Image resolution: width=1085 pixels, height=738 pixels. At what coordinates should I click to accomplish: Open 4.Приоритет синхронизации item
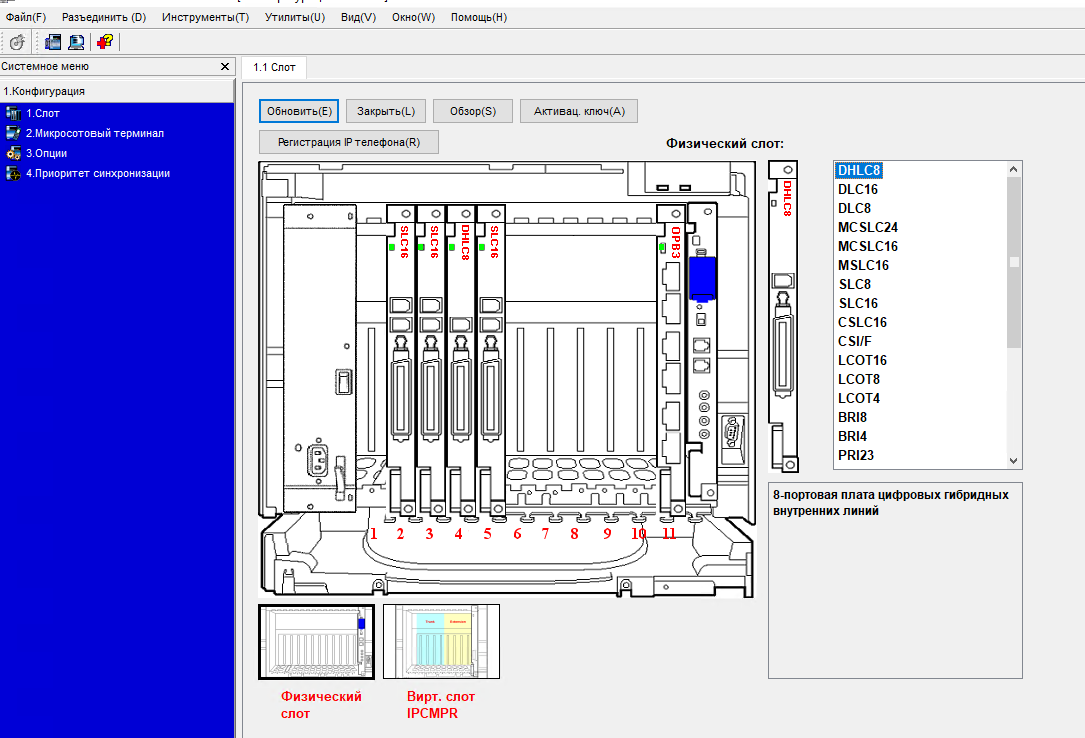click(x=98, y=174)
